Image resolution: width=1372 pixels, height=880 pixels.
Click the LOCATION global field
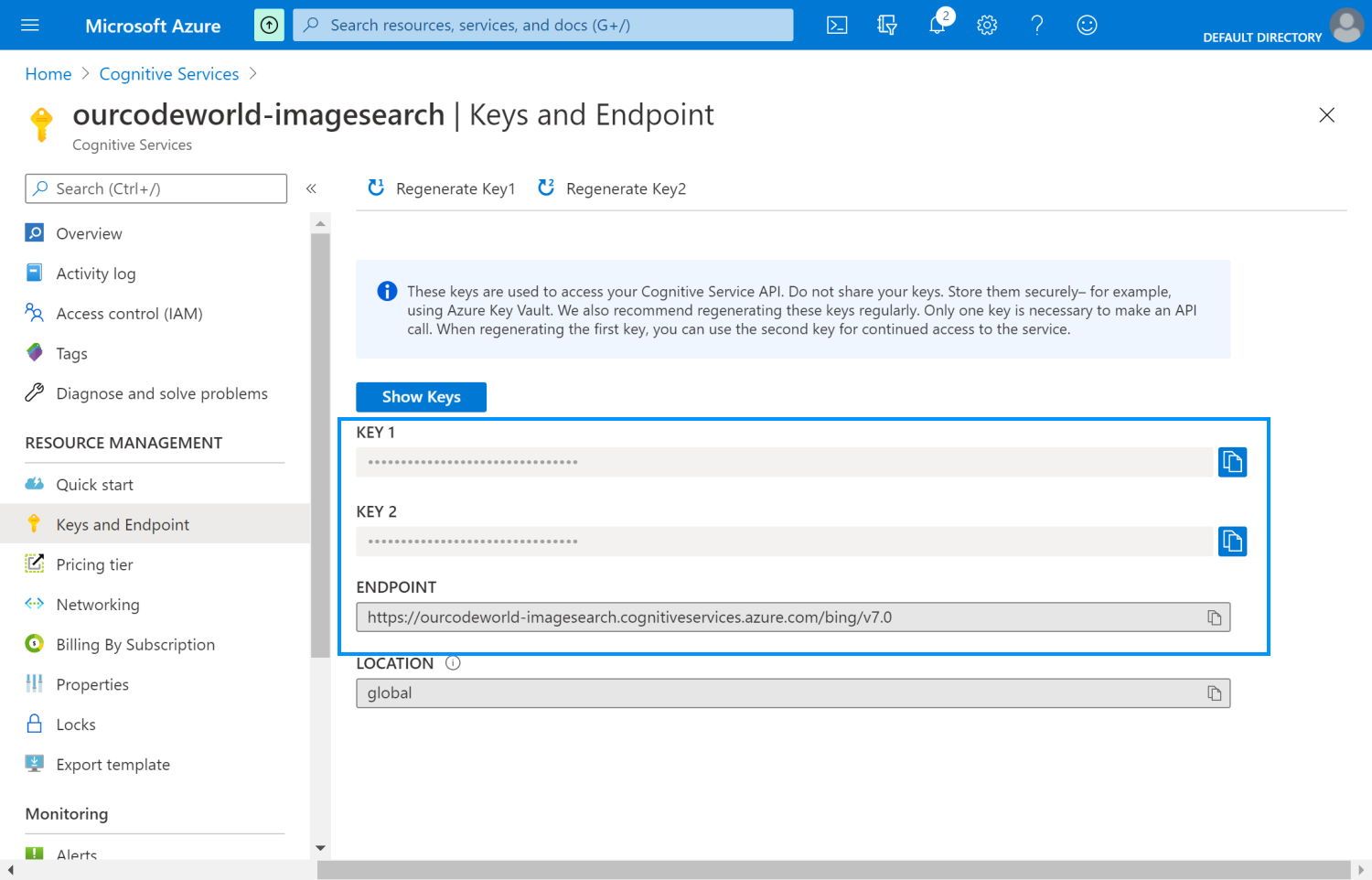tap(793, 693)
